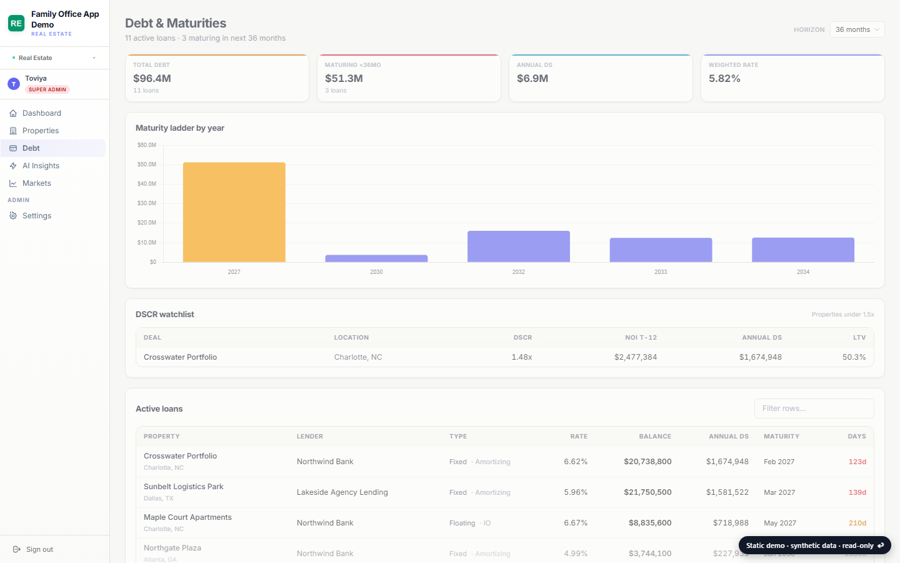
Task: Click Toviya's user avatar
Action: [x=14, y=84]
